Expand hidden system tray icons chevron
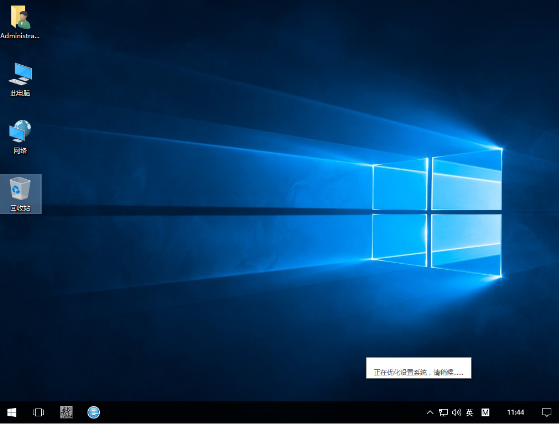 click(430, 413)
